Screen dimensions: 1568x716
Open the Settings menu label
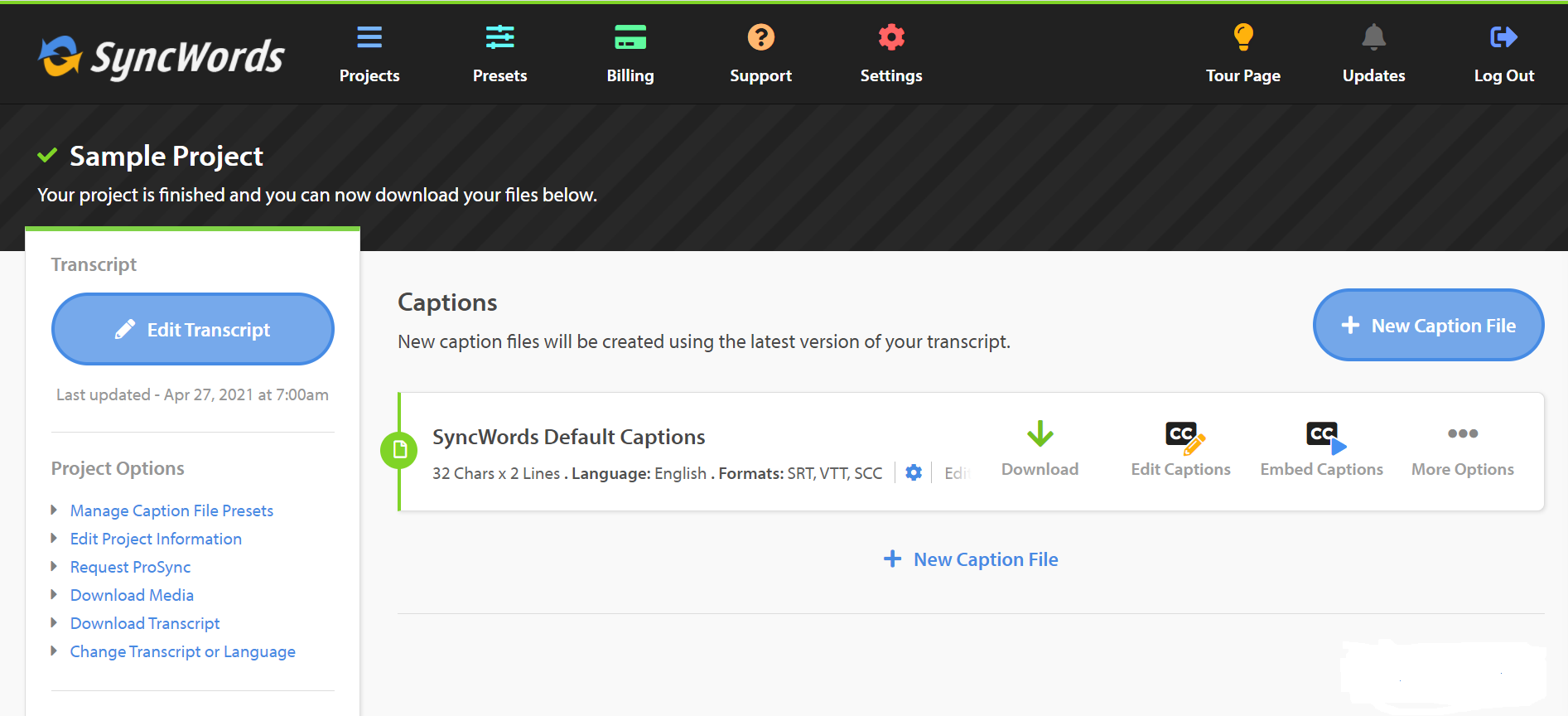(x=891, y=75)
